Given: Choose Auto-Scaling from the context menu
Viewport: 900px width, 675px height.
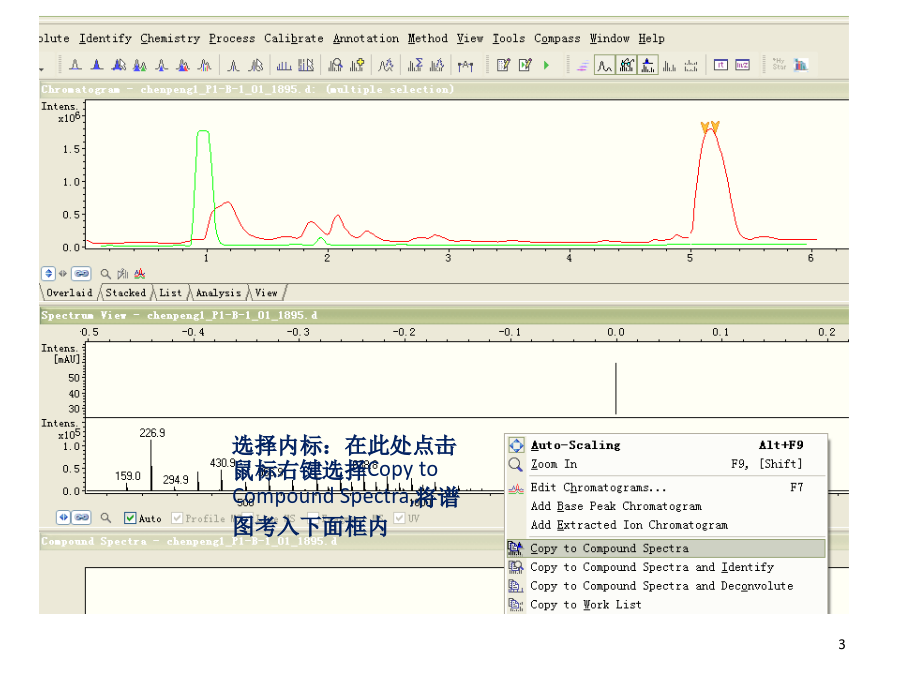Looking at the screenshot, I should point(666,445).
